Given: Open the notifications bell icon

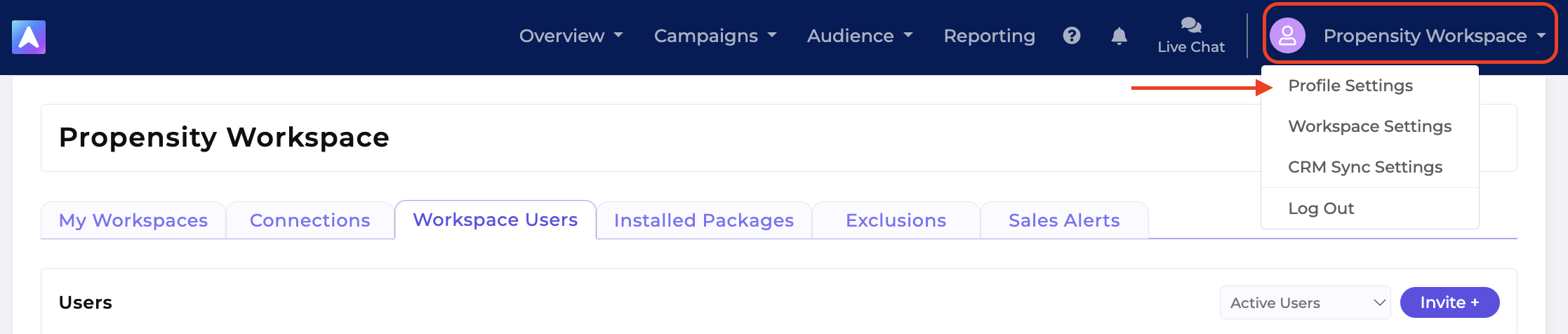Looking at the screenshot, I should pyautogui.click(x=1119, y=36).
